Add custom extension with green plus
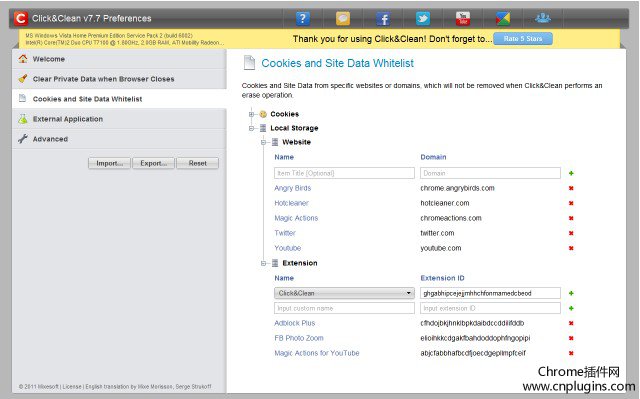The width and height of the screenshot is (640, 399). pyautogui.click(x=571, y=308)
